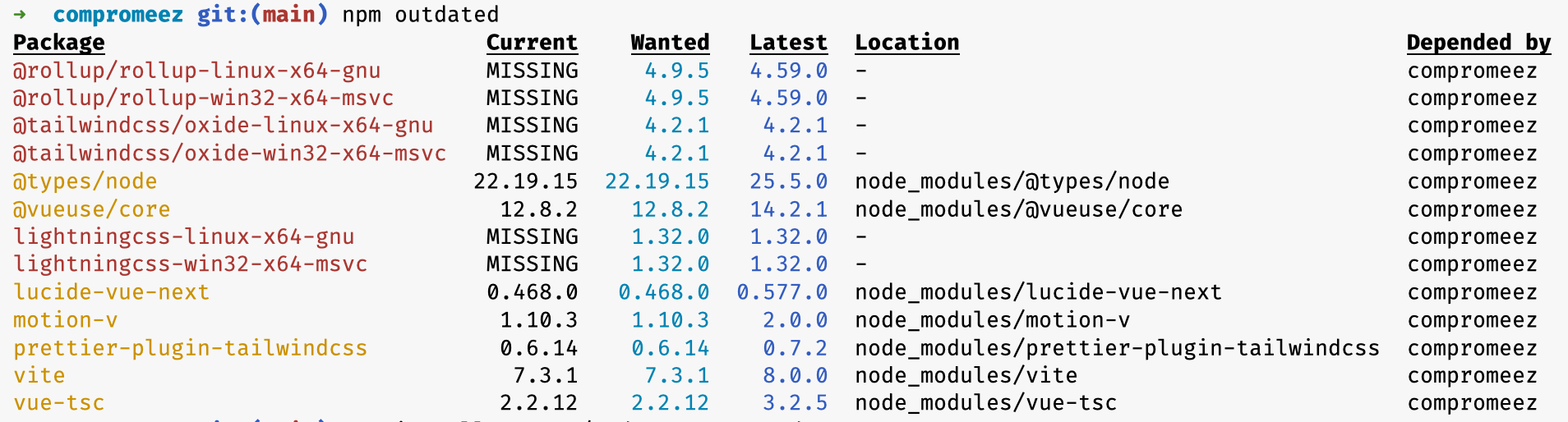The image size is (1568, 422).
Task: Click the Current column header
Action: (x=532, y=43)
